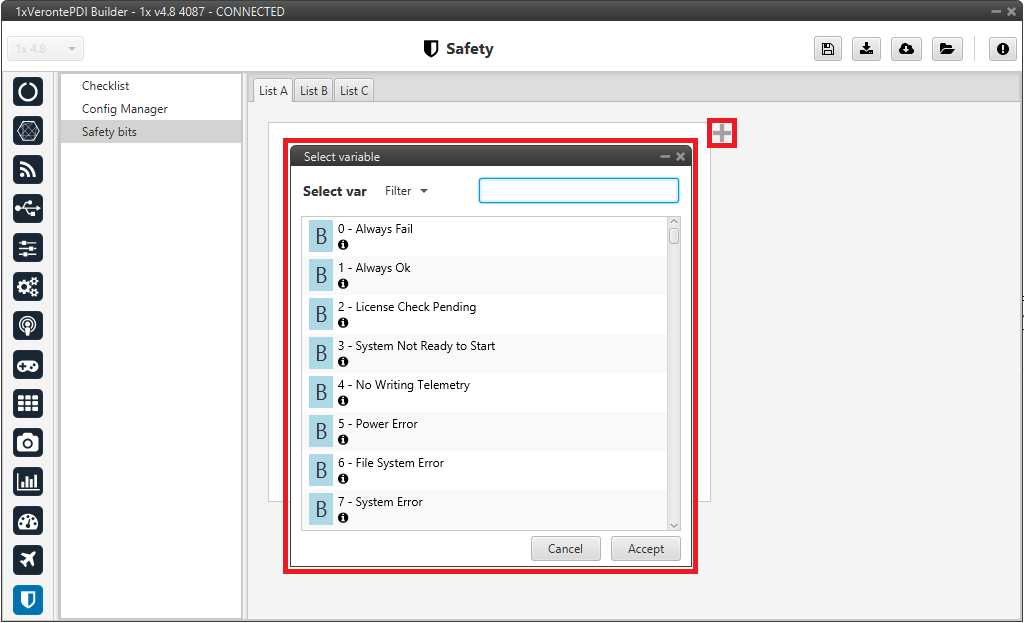Select variable 5 - Power Error

click(485, 432)
